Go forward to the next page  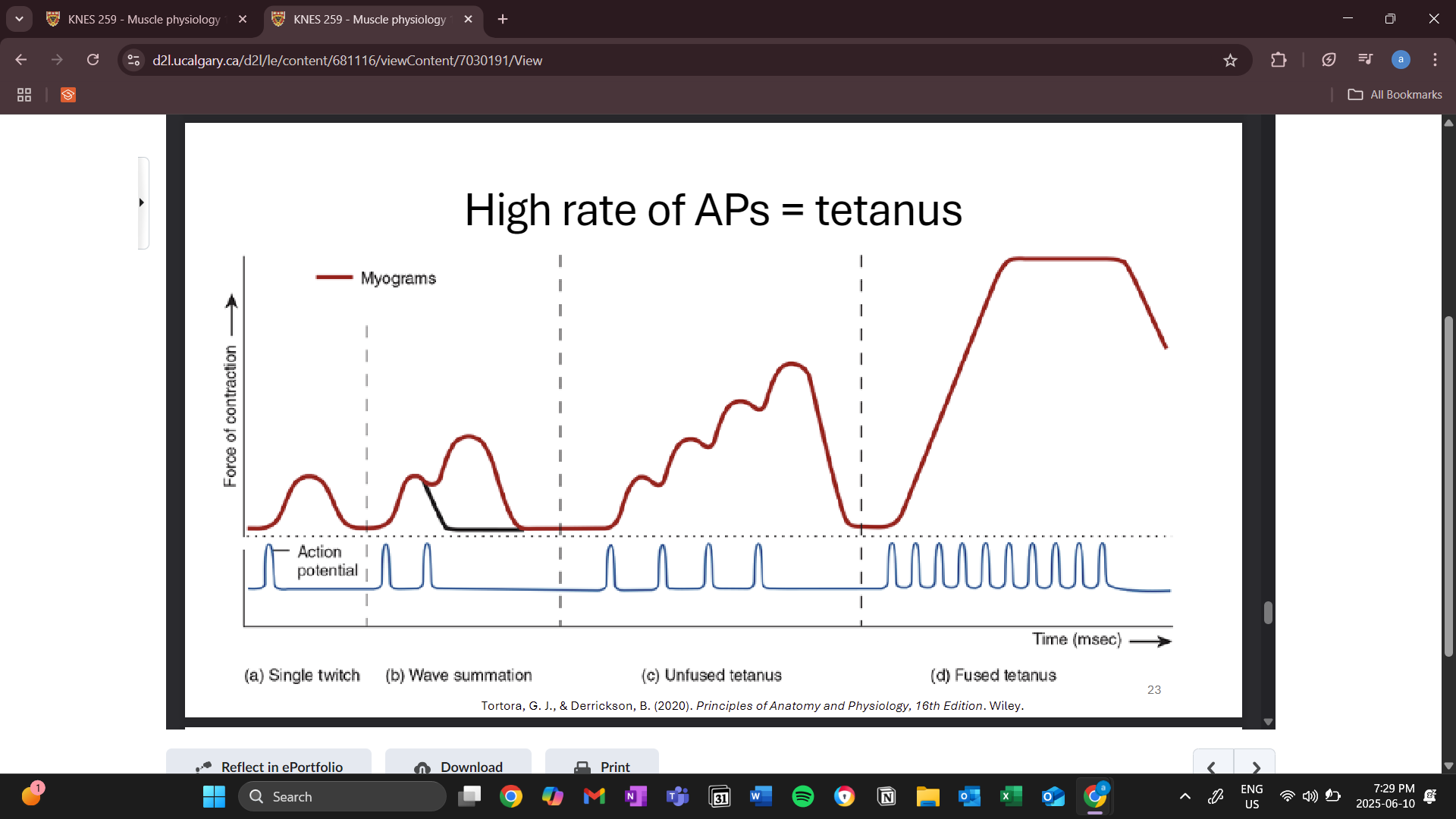click(57, 60)
